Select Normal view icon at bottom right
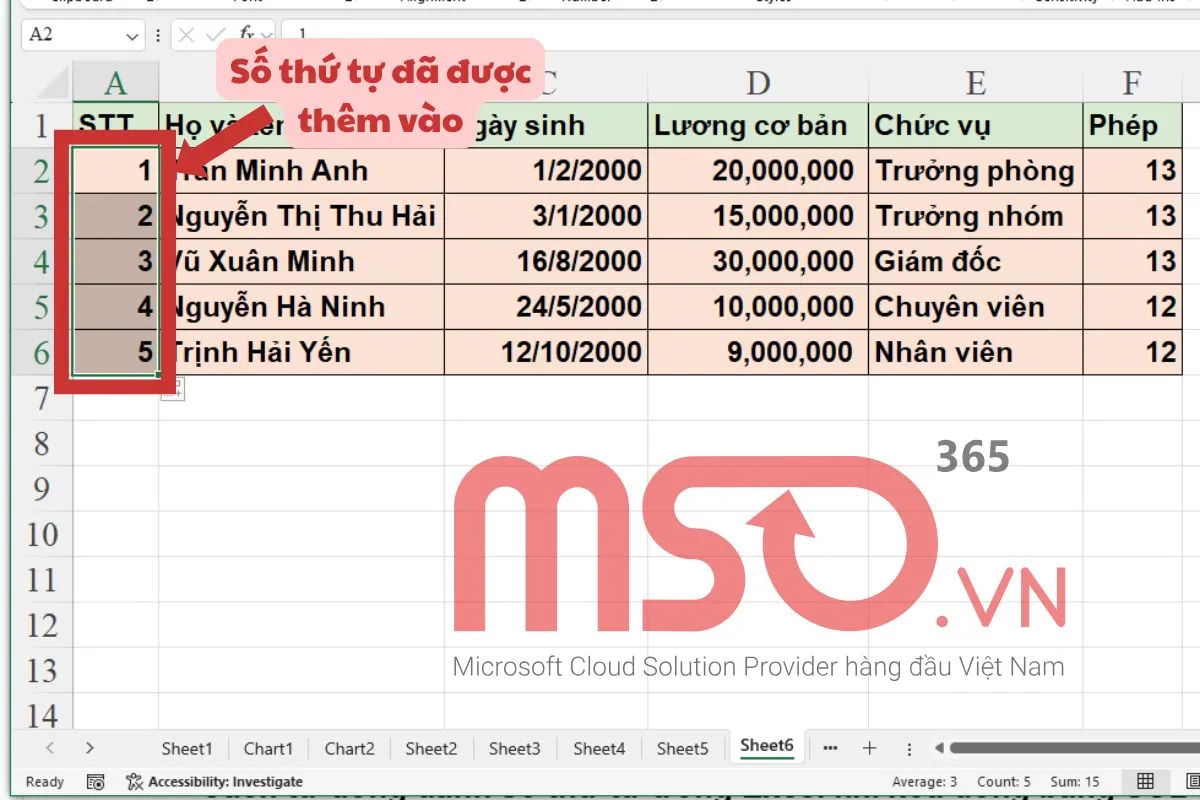Image resolution: width=1200 pixels, height=800 pixels. [x=1145, y=781]
